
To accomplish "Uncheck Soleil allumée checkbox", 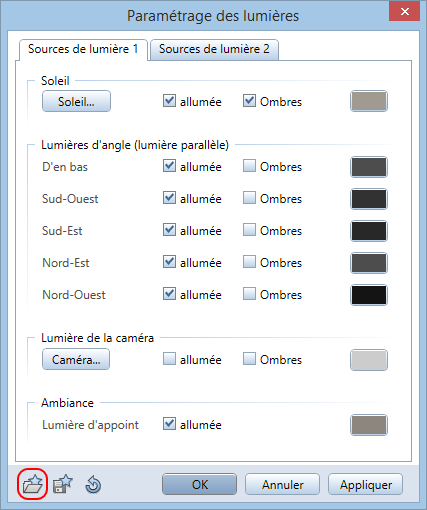I will point(169,101).
